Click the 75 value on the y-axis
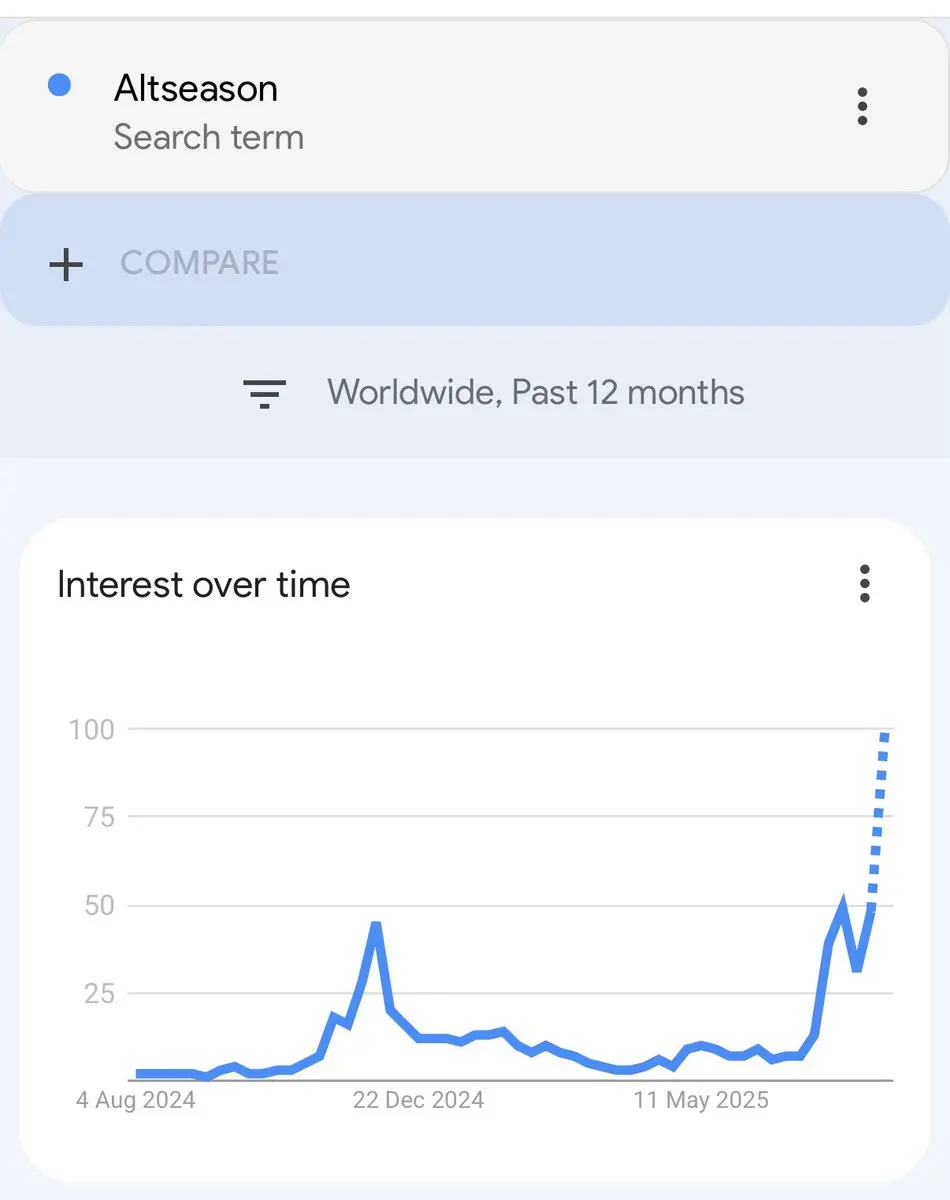The height and width of the screenshot is (1200, 950). pos(97,818)
